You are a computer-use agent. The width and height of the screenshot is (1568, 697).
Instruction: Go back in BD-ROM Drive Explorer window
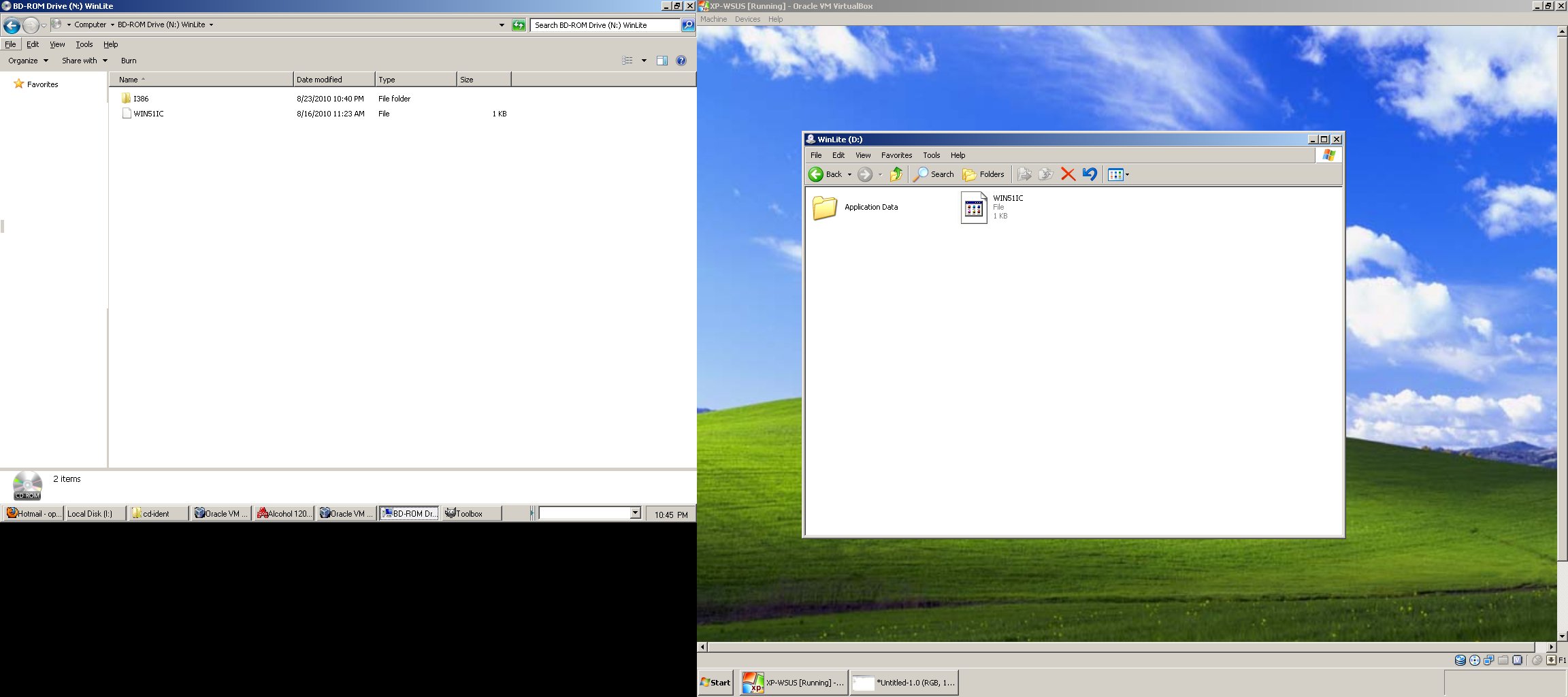[12, 25]
